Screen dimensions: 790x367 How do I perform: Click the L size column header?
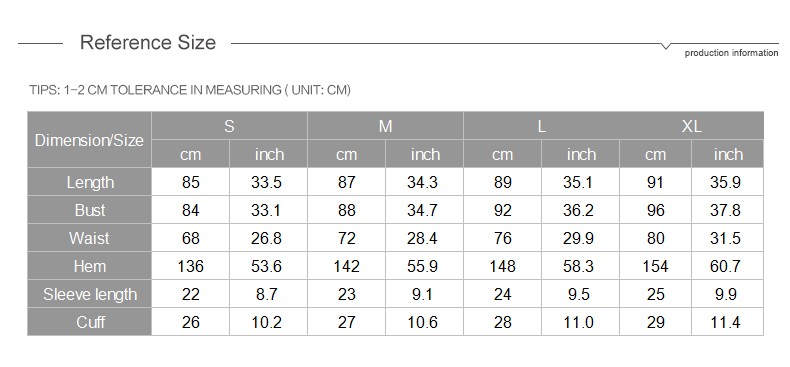pyautogui.click(x=541, y=126)
